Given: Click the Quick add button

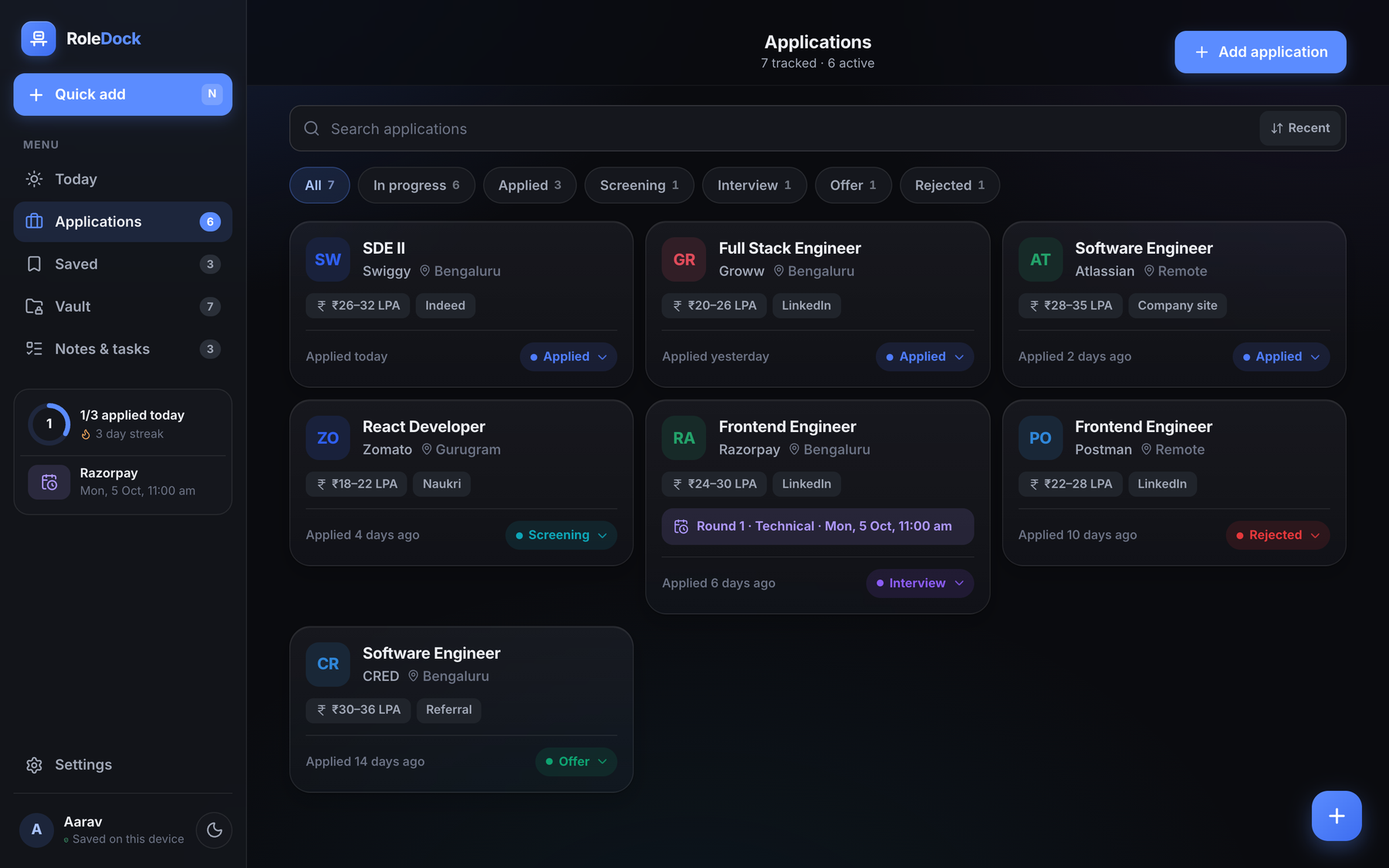Looking at the screenshot, I should pos(123,94).
